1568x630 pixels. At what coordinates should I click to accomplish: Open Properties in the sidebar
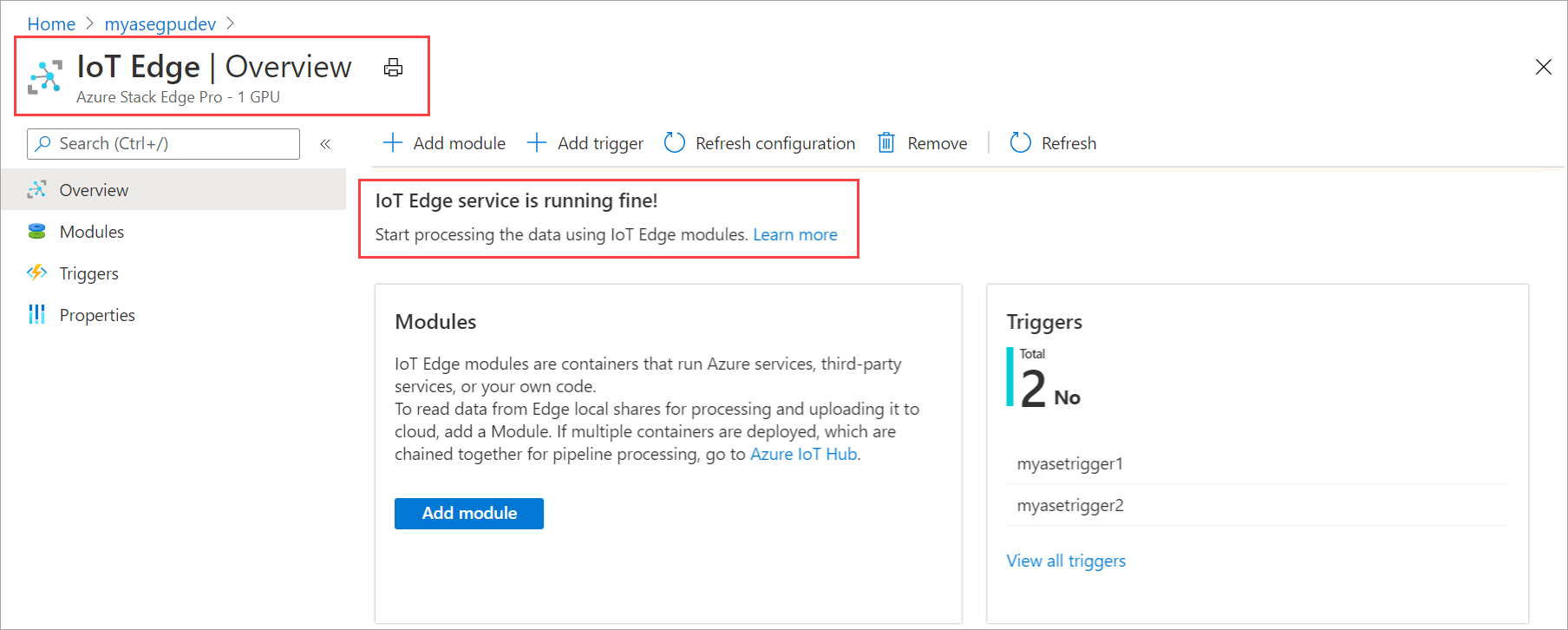pyautogui.click(x=173, y=315)
